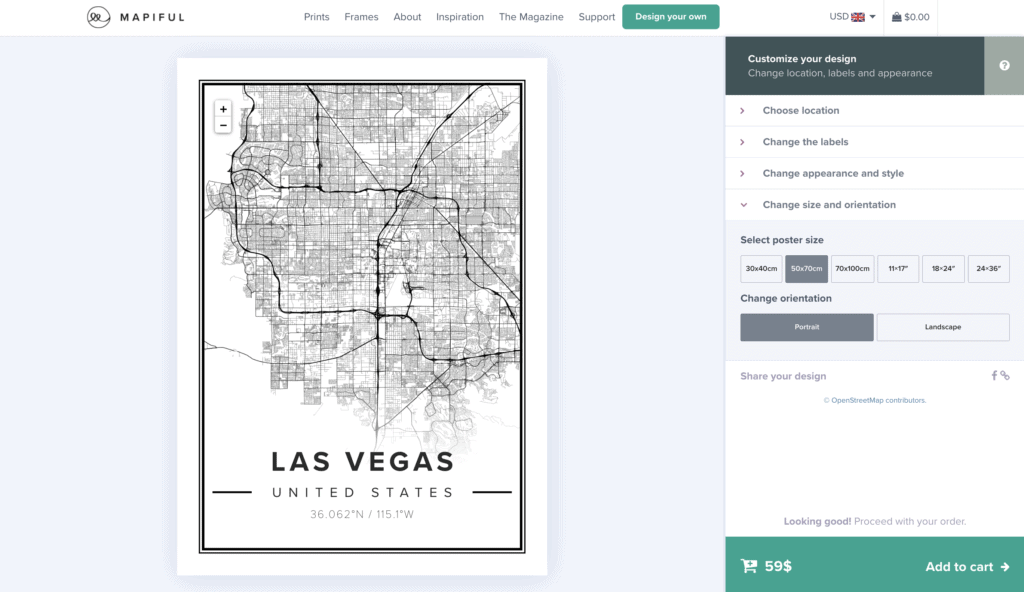Open the help question mark icon
1024x592 pixels.
coord(1004,65)
